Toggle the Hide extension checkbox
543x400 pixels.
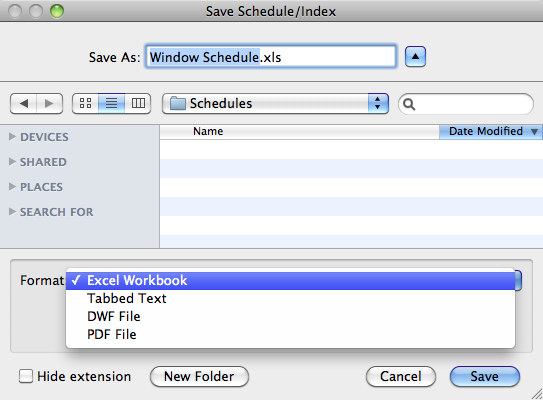click(x=26, y=376)
